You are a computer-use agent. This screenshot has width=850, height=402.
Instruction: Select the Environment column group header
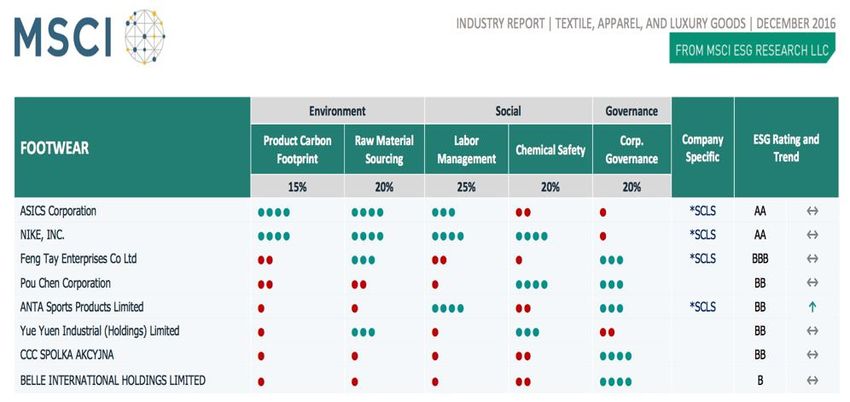pyautogui.click(x=337, y=111)
